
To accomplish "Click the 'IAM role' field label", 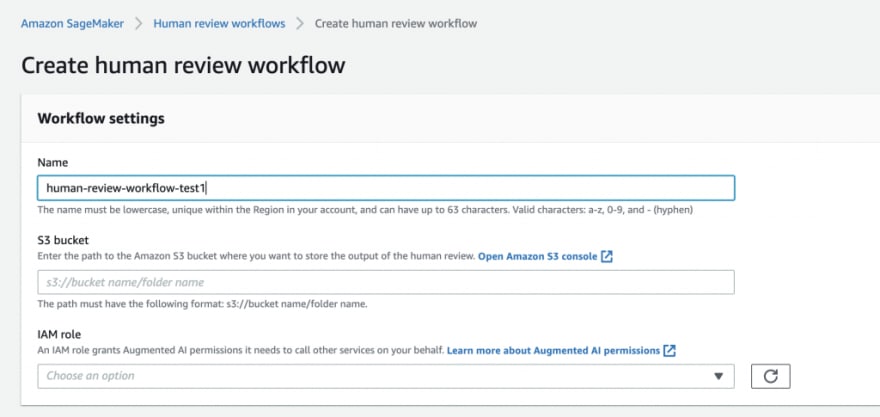I will click(x=59, y=334).
